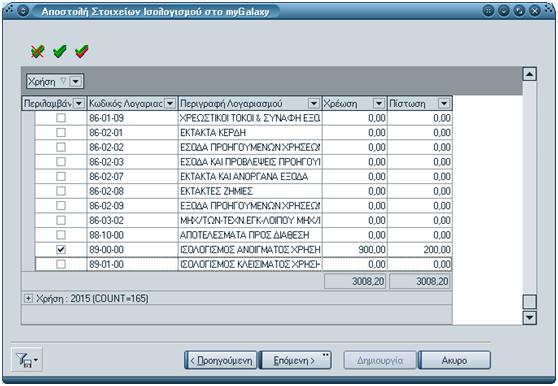The image size is (558, 386).
Task: Check the box for account 86-02-07
Action: click(61, 176)
